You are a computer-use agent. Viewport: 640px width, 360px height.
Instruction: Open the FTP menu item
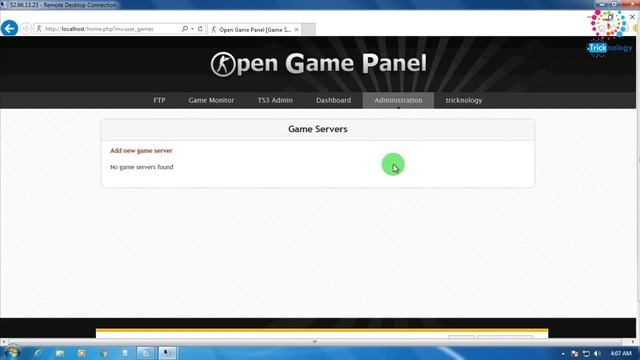(x=159, y=100)
